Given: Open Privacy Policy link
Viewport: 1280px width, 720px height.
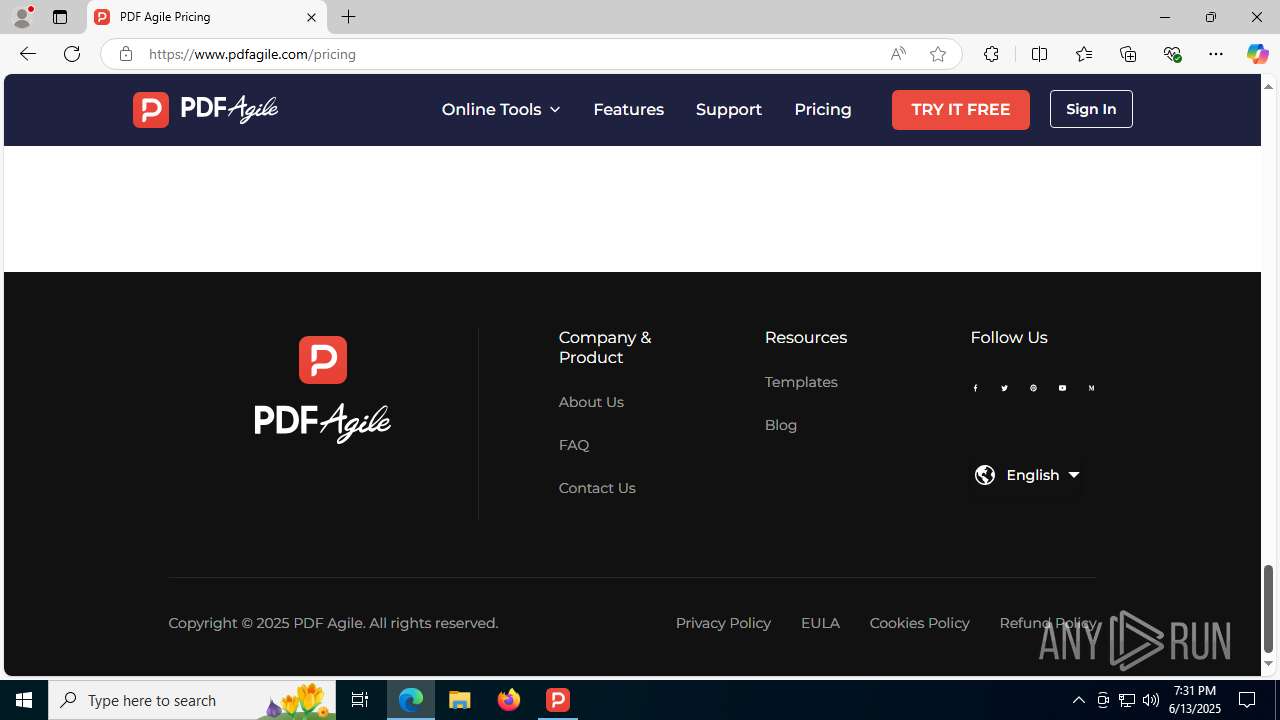Looking at the screenshot, I should coord(723,623).
